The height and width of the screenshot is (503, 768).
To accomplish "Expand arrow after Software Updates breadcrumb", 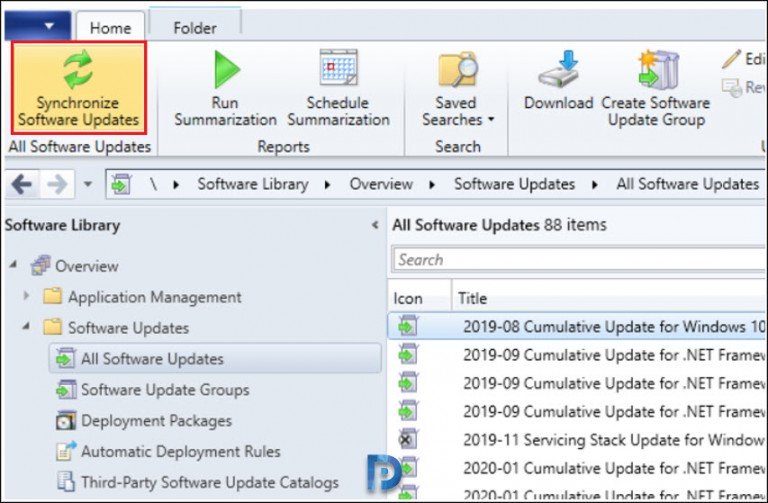I will tap(595, 185).
